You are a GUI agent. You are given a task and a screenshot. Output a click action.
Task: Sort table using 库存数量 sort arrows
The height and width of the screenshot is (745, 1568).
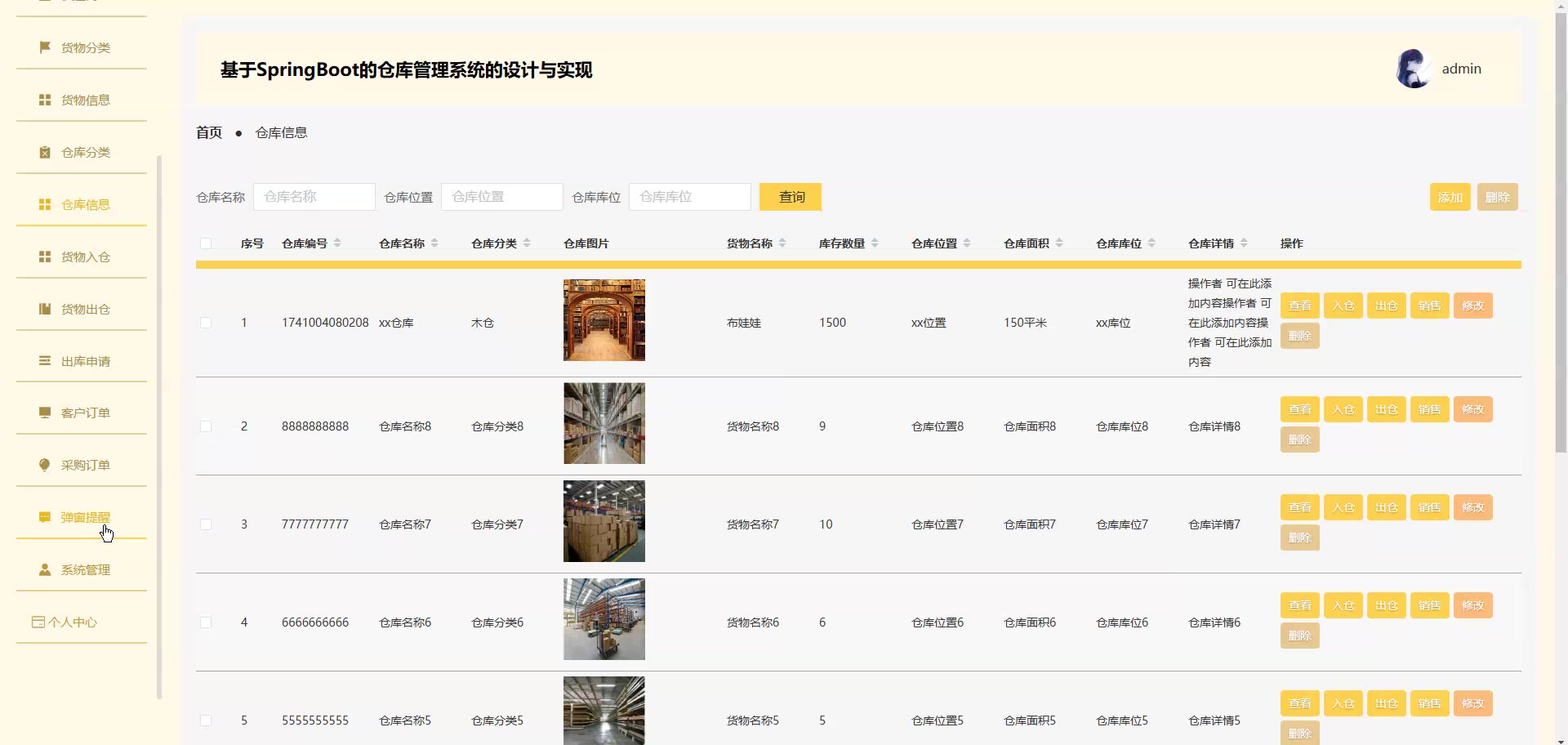point(875,243)
